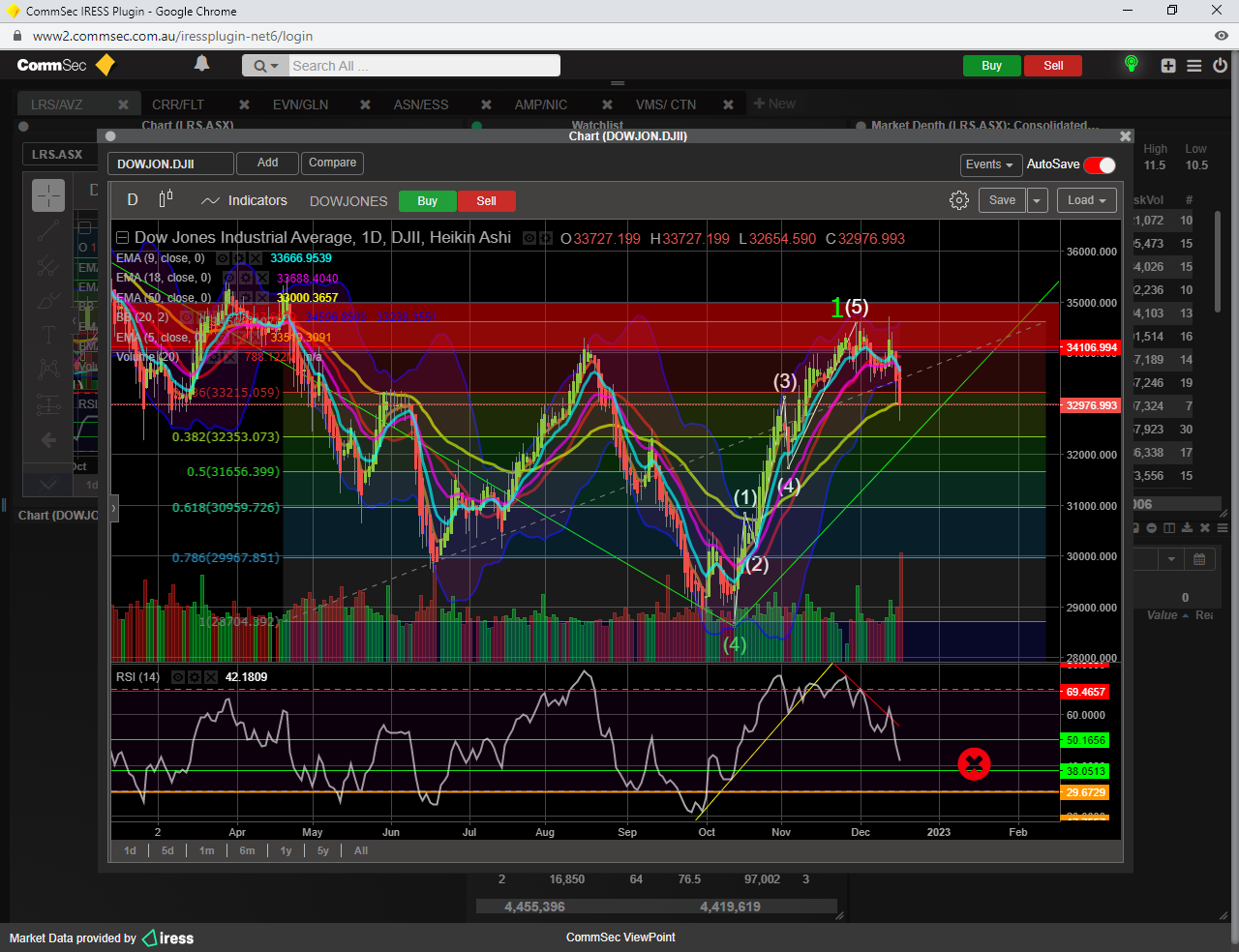Screen dimensions: 1239x952
Task: Click the Search All input box
Action: click(x=424, y=66)
